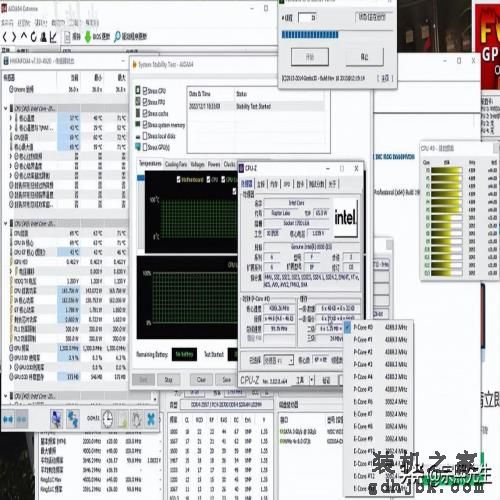Toggle the Stress cache checkbox
This screenshot has height=500, width=500.
tap(145, 113)
